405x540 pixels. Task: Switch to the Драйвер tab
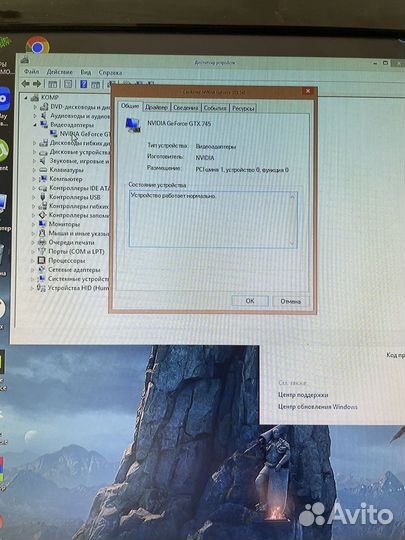pos(156,107)
